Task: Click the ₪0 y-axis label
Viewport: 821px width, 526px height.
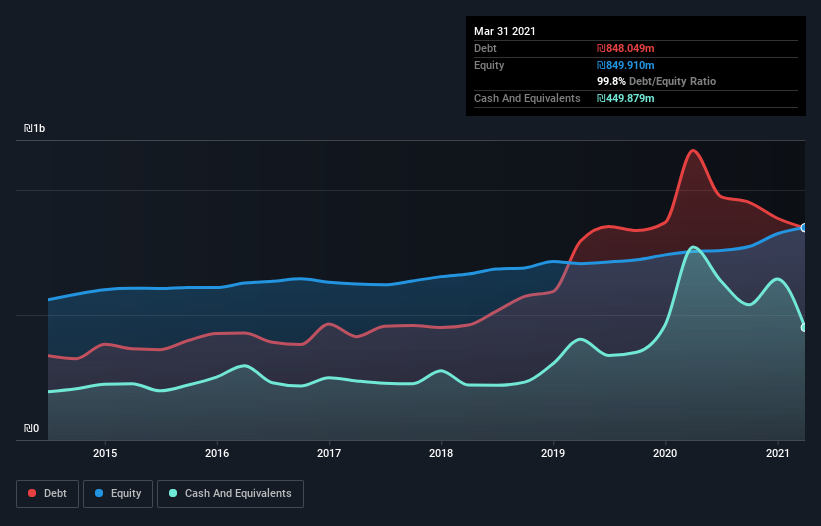Action: (x=31, y=428)
